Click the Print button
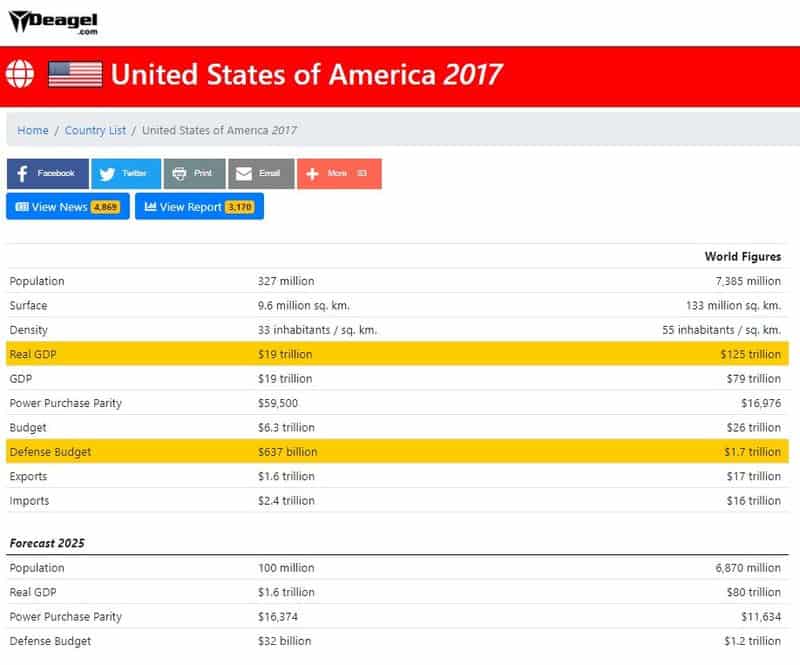800x665 pixels. [194, 173]
